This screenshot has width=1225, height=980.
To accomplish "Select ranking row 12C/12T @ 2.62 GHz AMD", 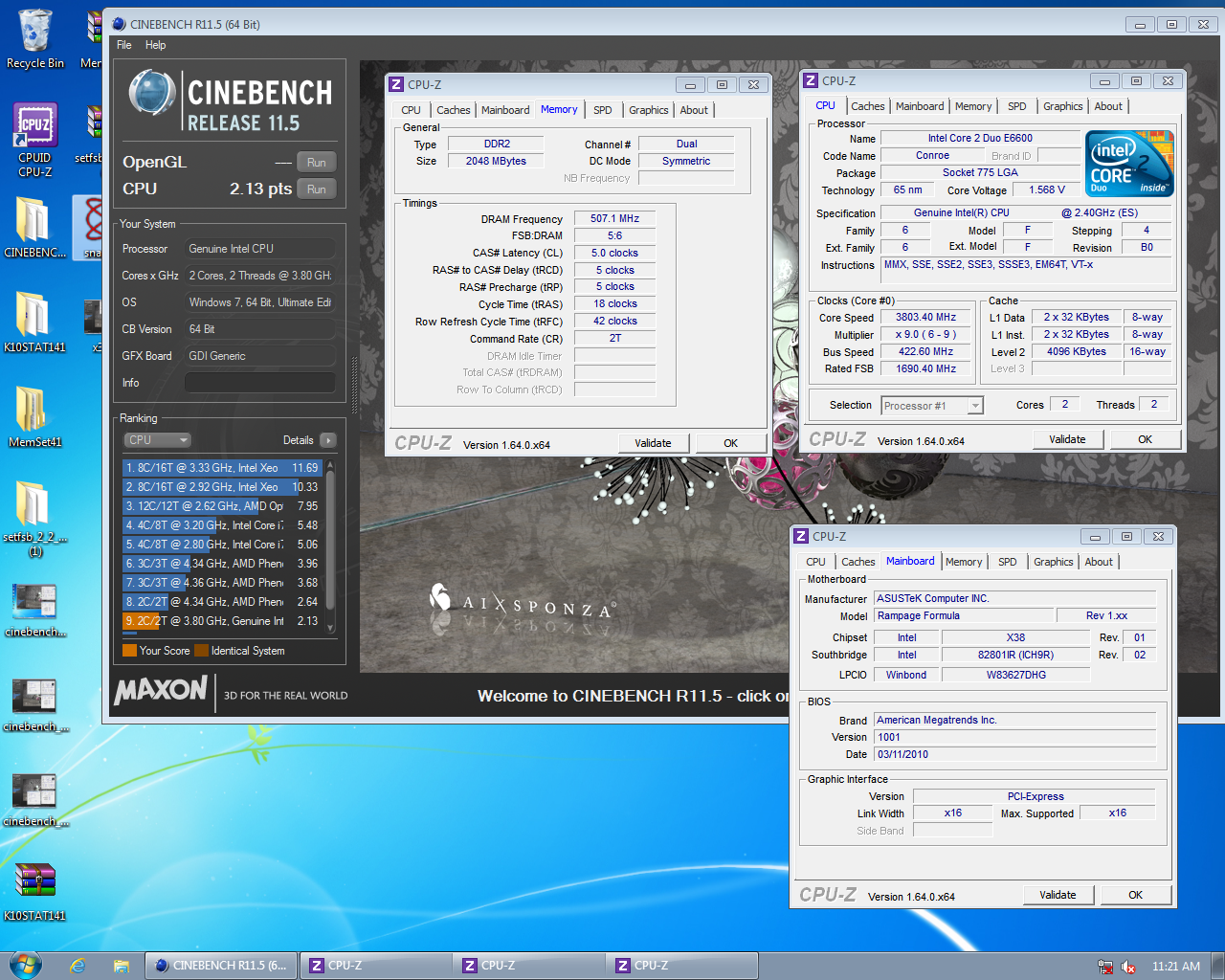I will [223, 506].
